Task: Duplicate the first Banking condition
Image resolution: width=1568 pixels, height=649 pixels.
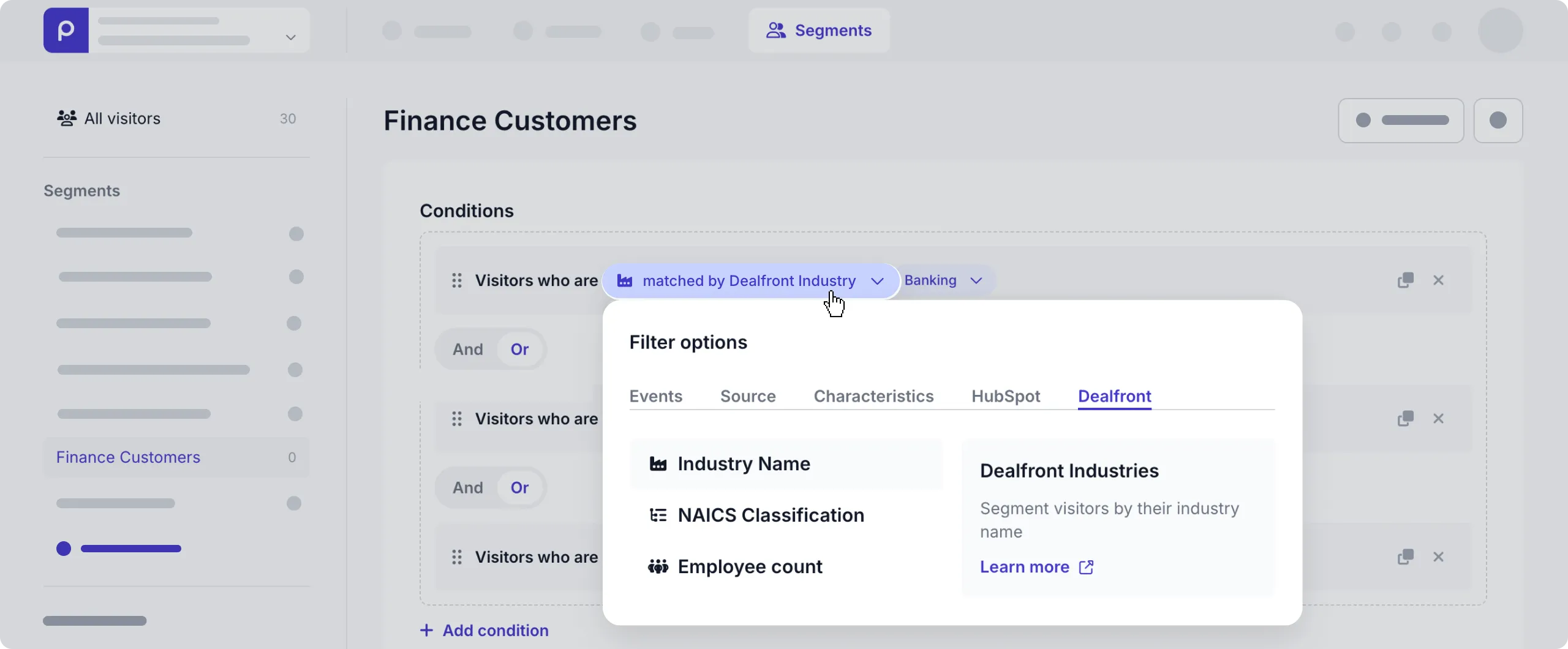Action: tap(1404, 280)
